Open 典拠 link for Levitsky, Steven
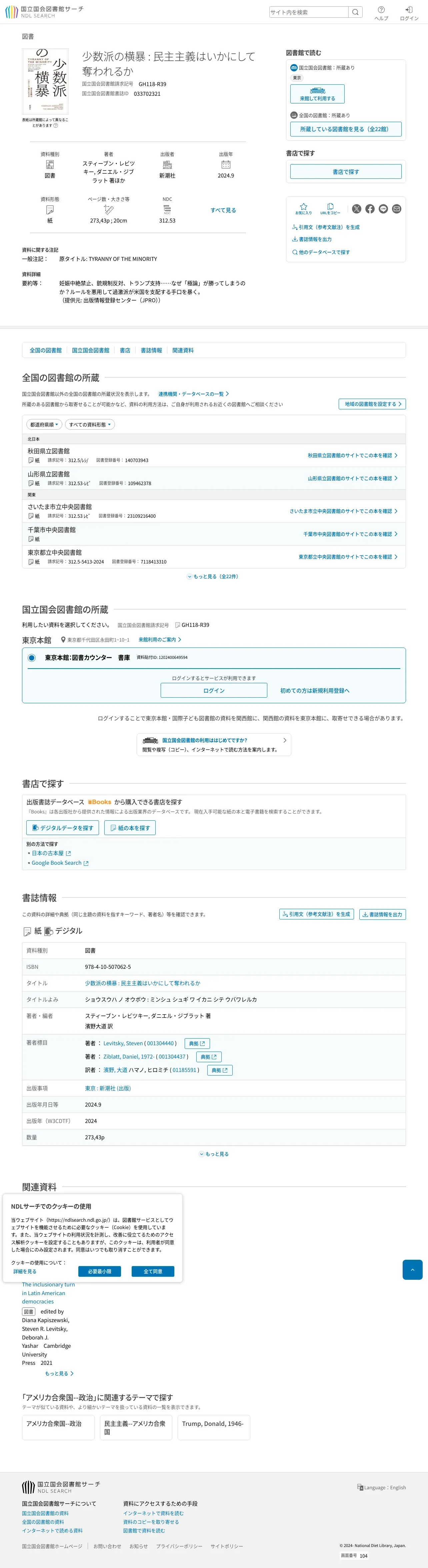 [x=197, y=1043]
